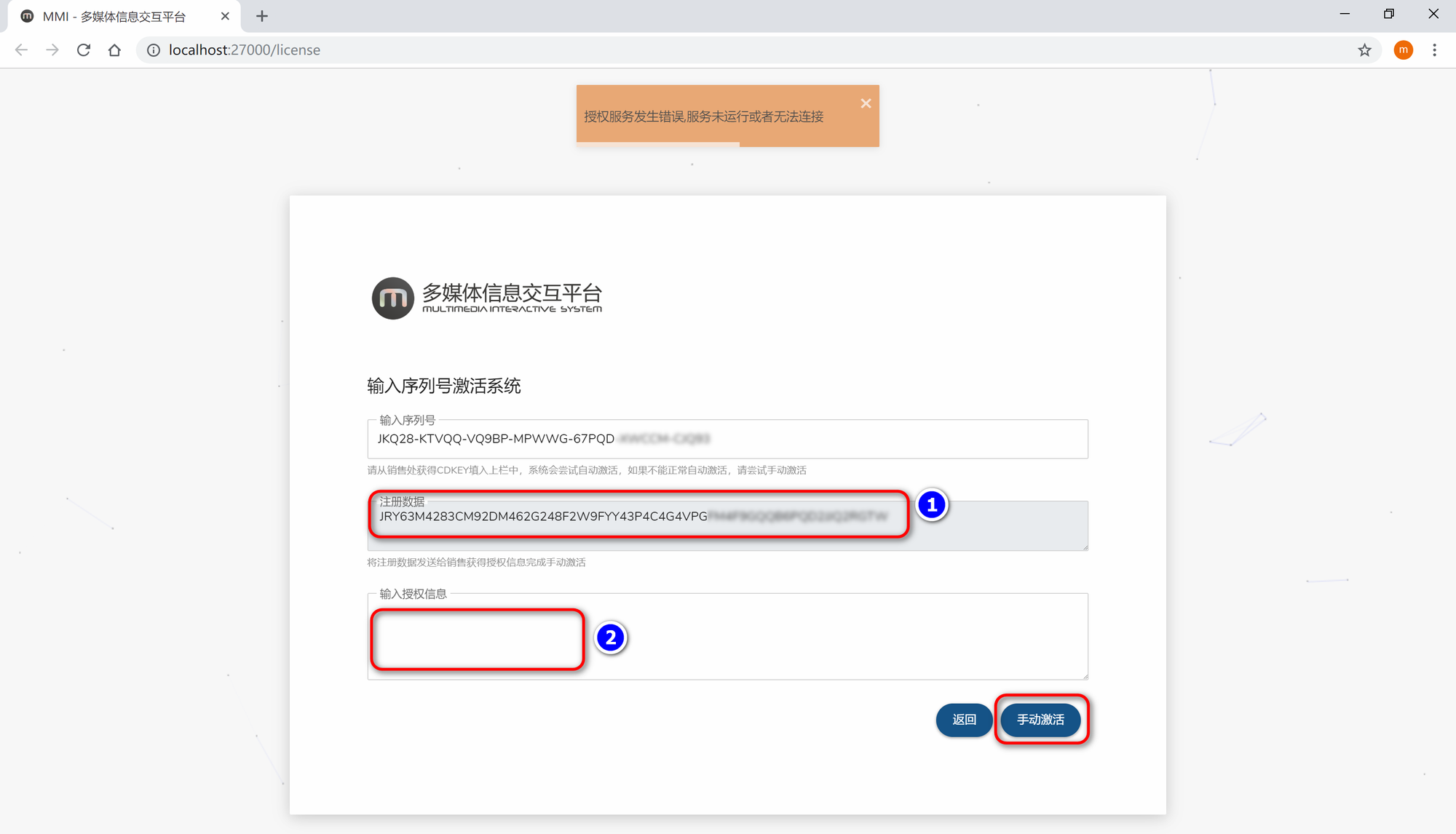Go to the browser home page

tap(114, 50)
